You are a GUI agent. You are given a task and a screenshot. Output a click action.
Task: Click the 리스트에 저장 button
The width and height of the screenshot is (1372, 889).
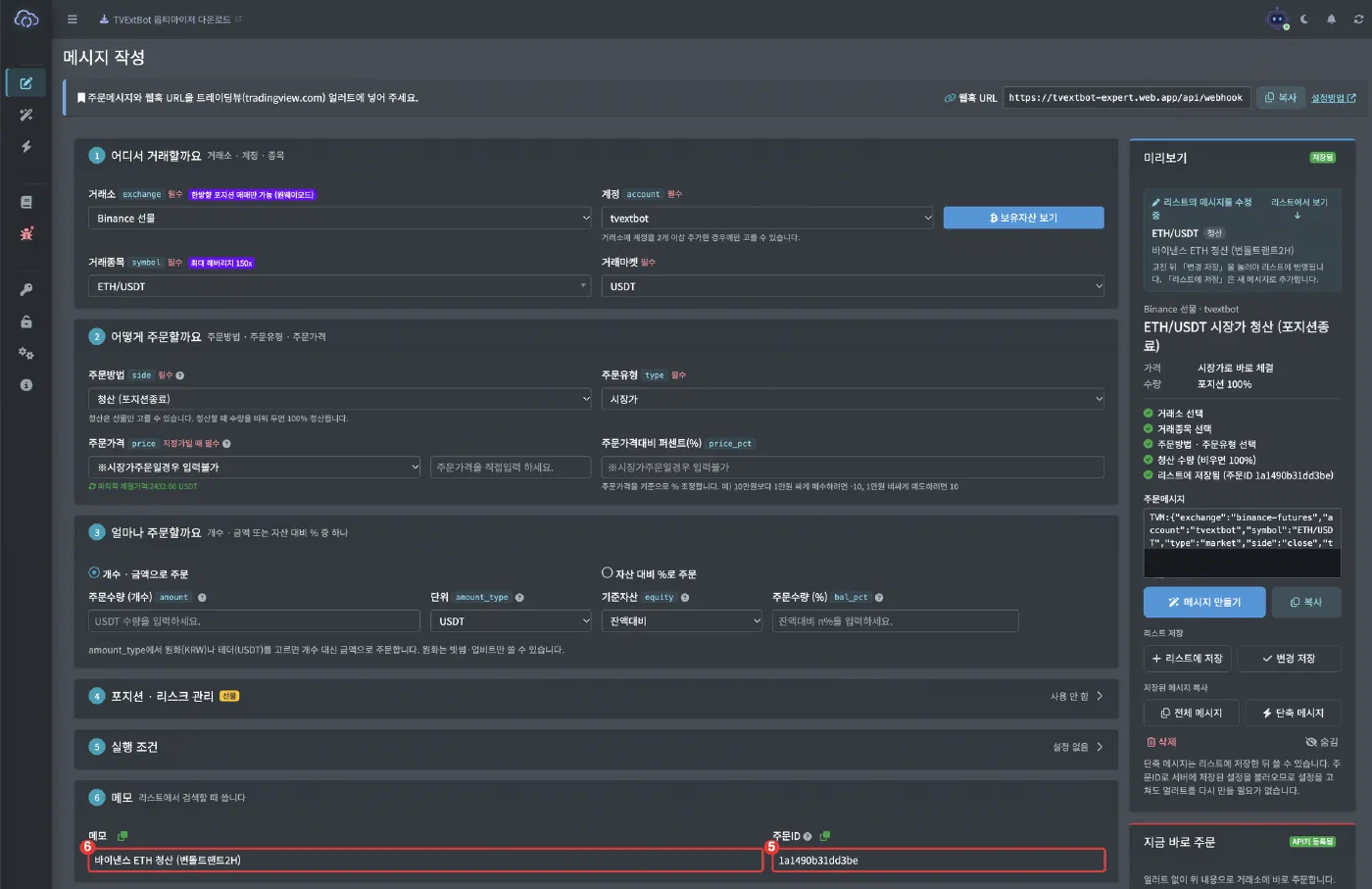1188,659
